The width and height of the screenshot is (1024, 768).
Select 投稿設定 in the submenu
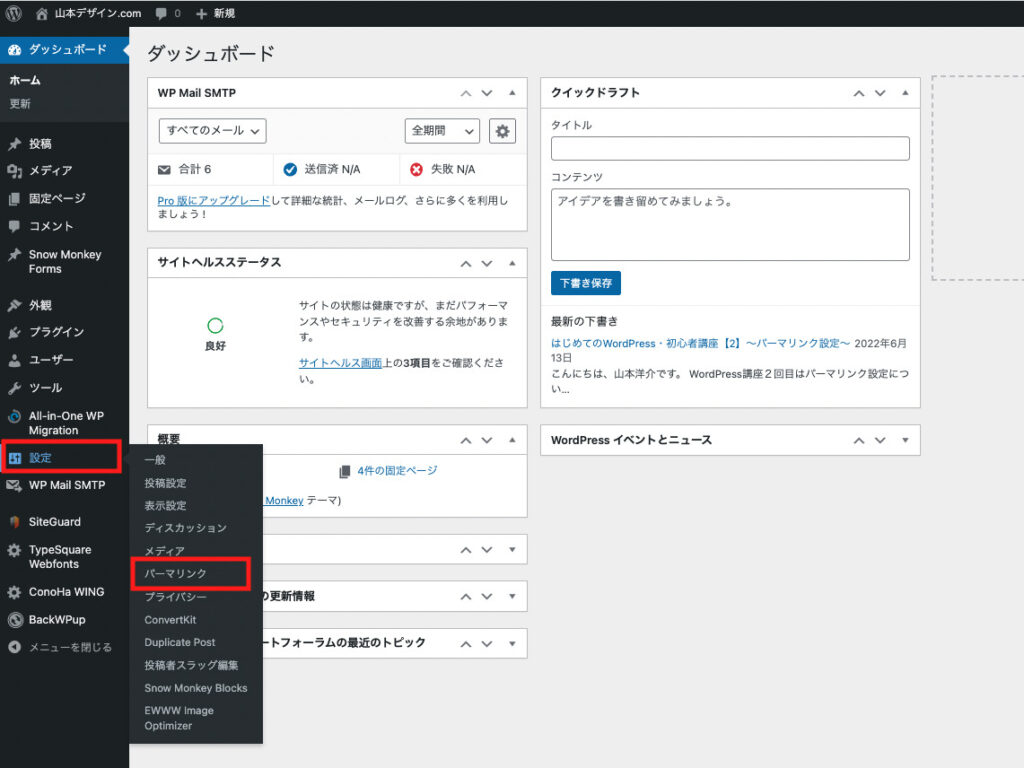(x=165, y=483)
